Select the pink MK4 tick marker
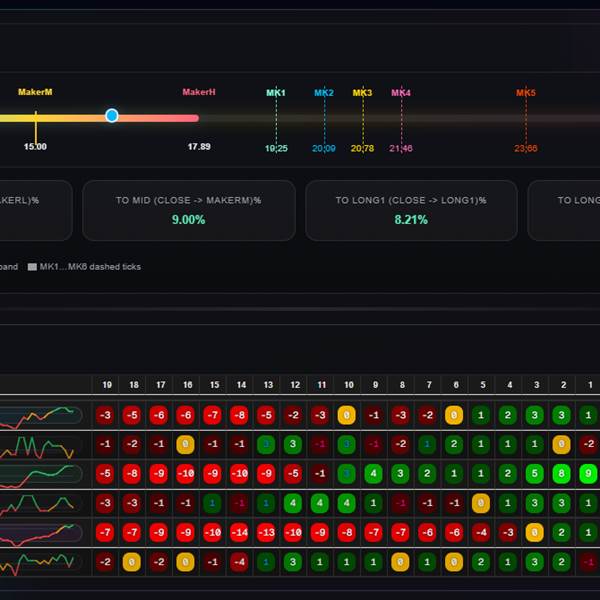The height and width of the screenshot is (600, 600). 401,119
